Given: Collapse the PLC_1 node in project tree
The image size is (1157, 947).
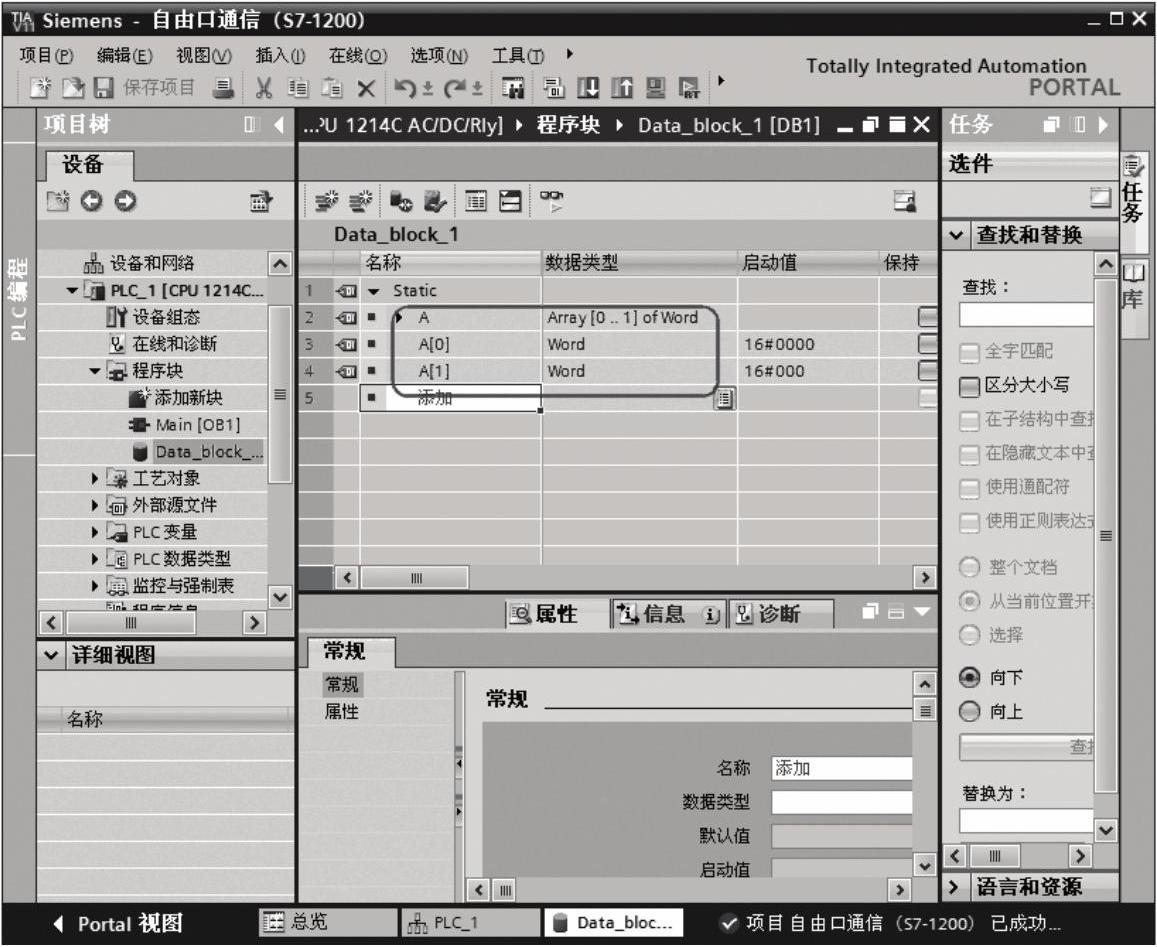Looking at the screenshot, I should [72, 290].
